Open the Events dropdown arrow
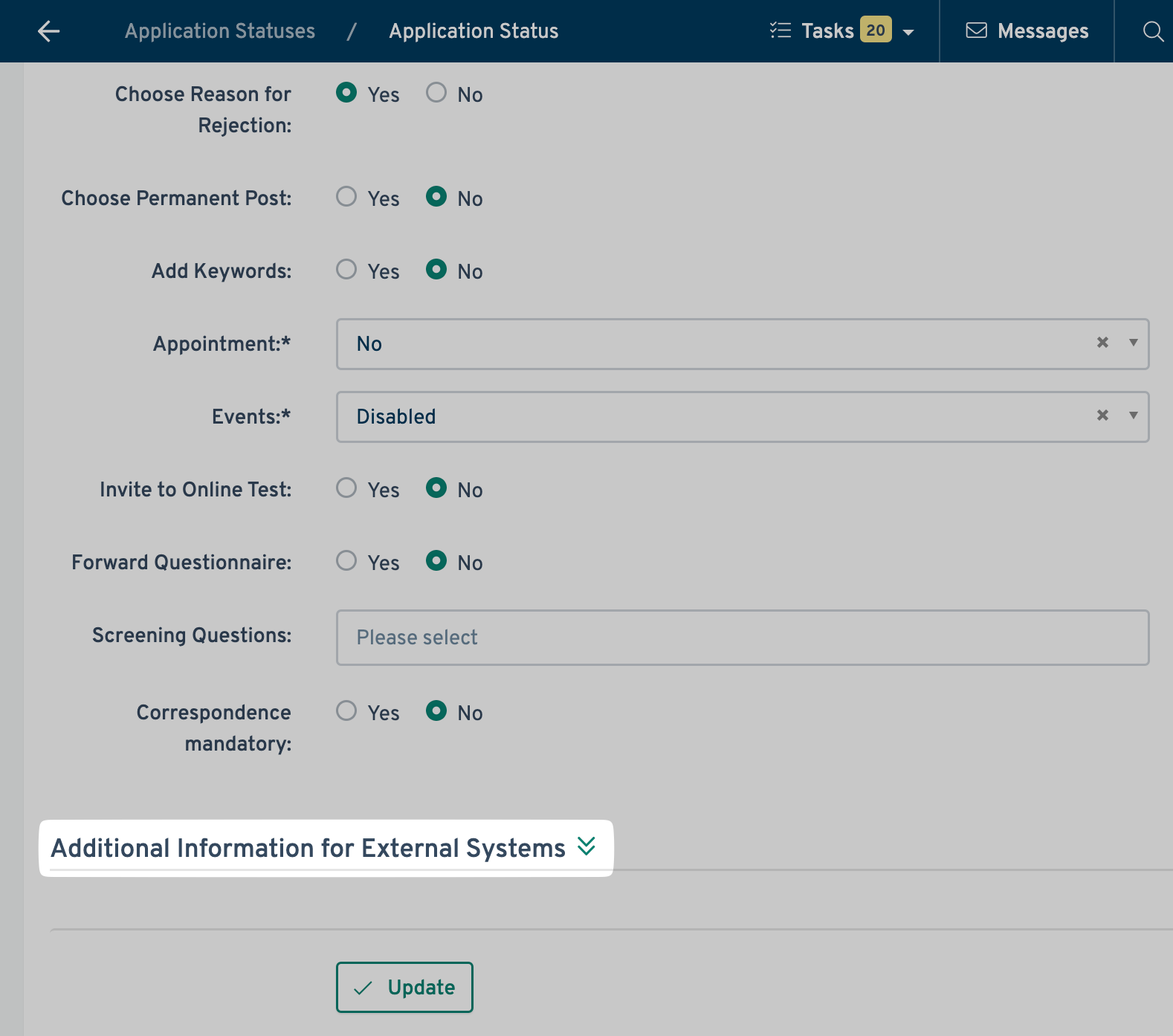 click(1133, 415)
